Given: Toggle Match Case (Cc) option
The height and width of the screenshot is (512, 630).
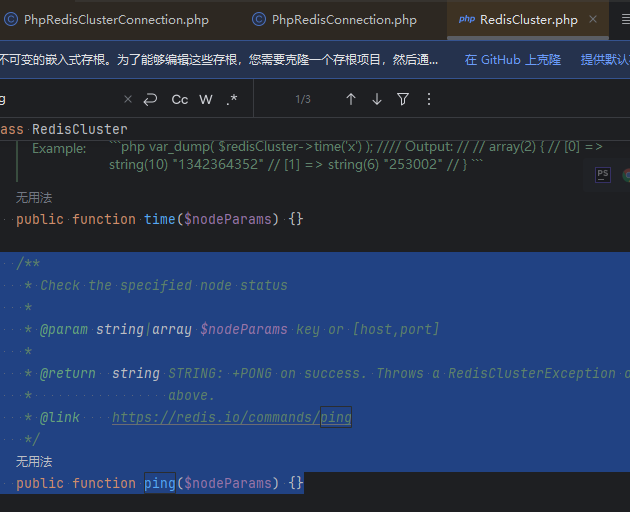Looking at the screenshot, I should pos(180,99).
